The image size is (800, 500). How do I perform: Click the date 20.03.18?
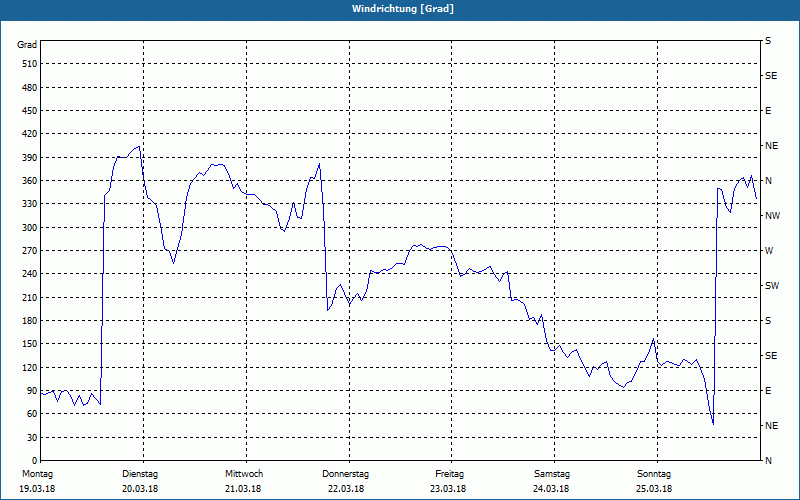(140, 489)
